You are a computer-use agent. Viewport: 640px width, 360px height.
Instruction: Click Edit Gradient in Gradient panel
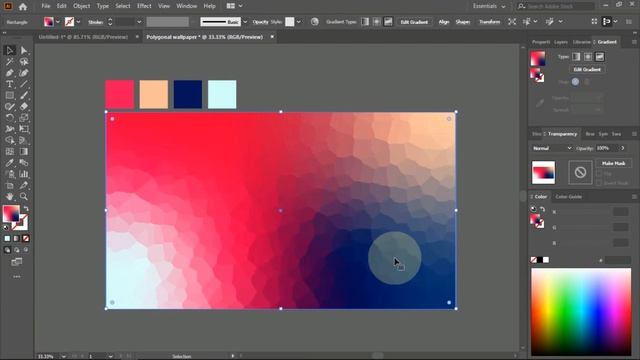point(587,69)
